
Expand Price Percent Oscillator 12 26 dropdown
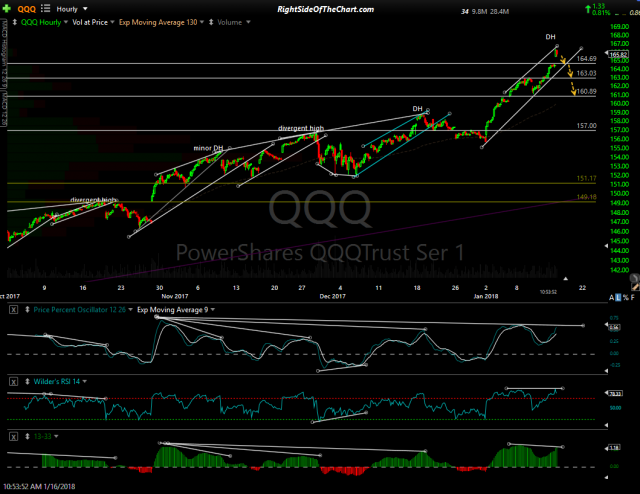(131, 309)
